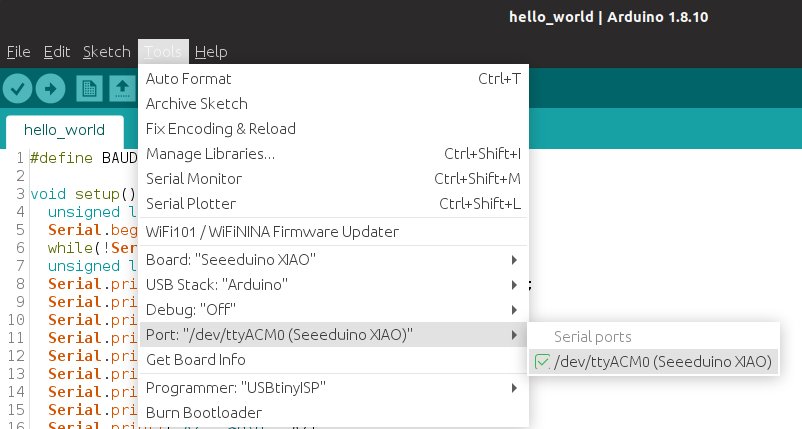Viewport: 802px width, 429px height.
Task: Select the hello_world sketch tab
Action: 64,130
